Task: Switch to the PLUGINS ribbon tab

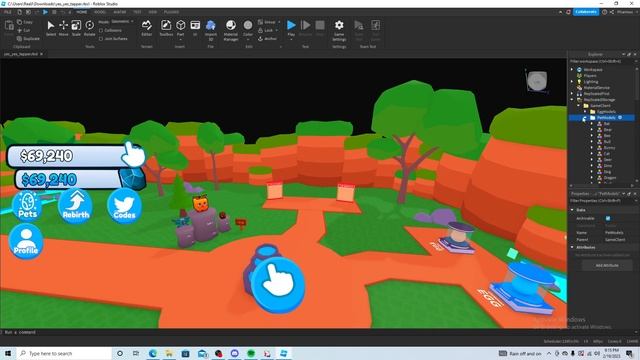Action: [x=171, y=12]
